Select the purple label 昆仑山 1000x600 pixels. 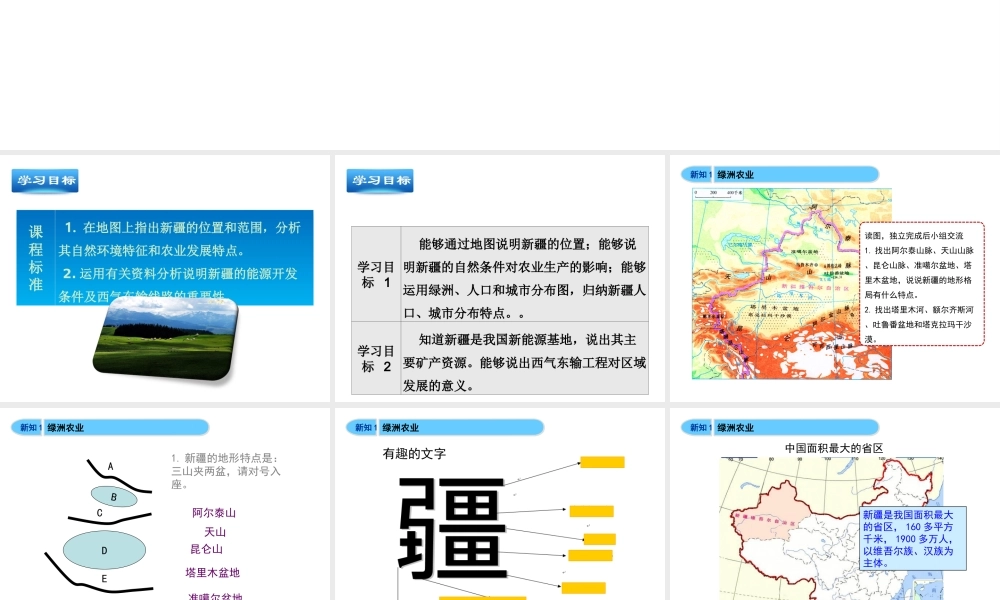pyautogui.click(x=206, y=549)
